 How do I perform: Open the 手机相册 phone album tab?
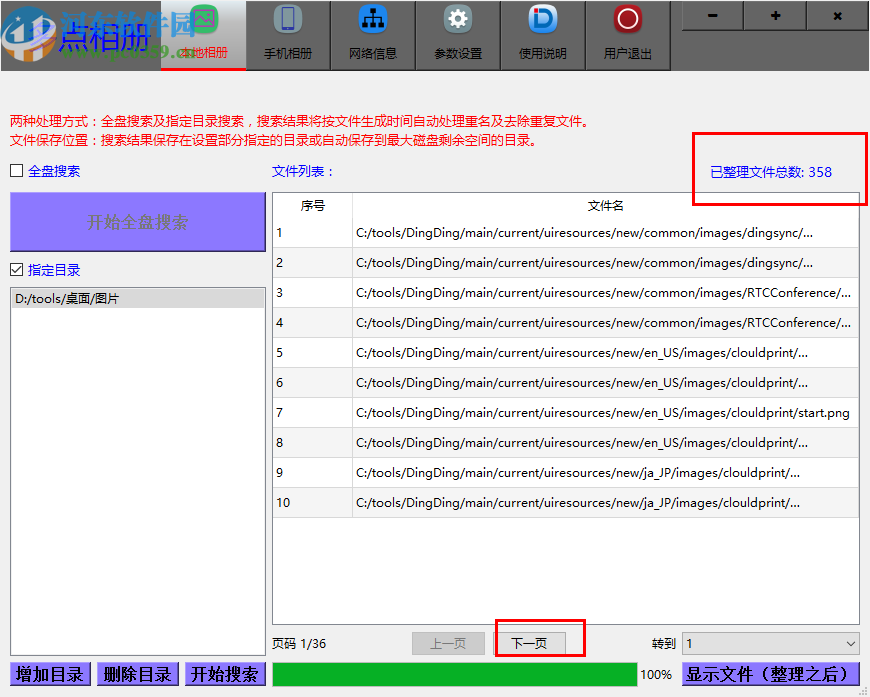tap(288, 36)
